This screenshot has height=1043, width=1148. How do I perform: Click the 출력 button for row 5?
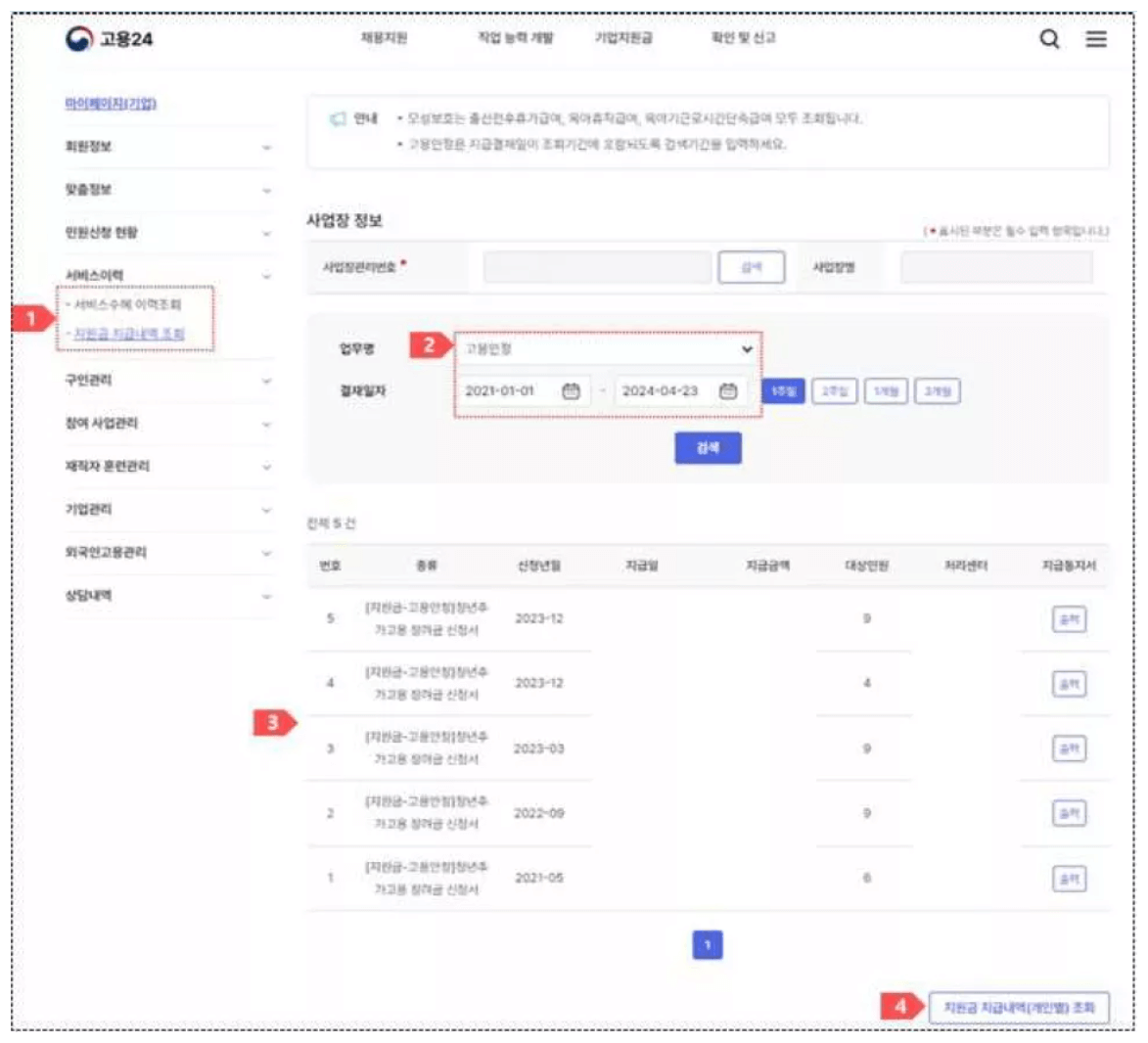tap(1069, 620)
